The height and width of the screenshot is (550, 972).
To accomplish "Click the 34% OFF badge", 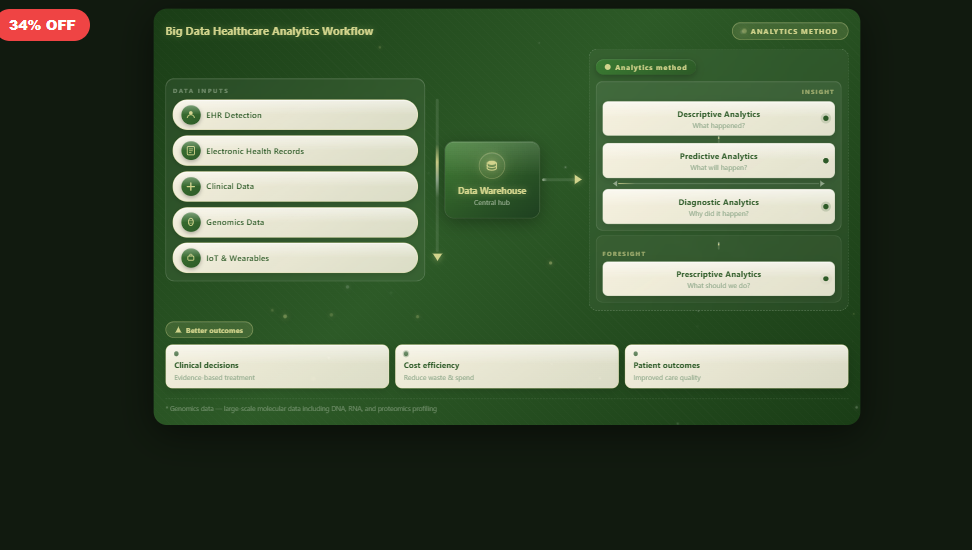I will (x=43, y=25).
